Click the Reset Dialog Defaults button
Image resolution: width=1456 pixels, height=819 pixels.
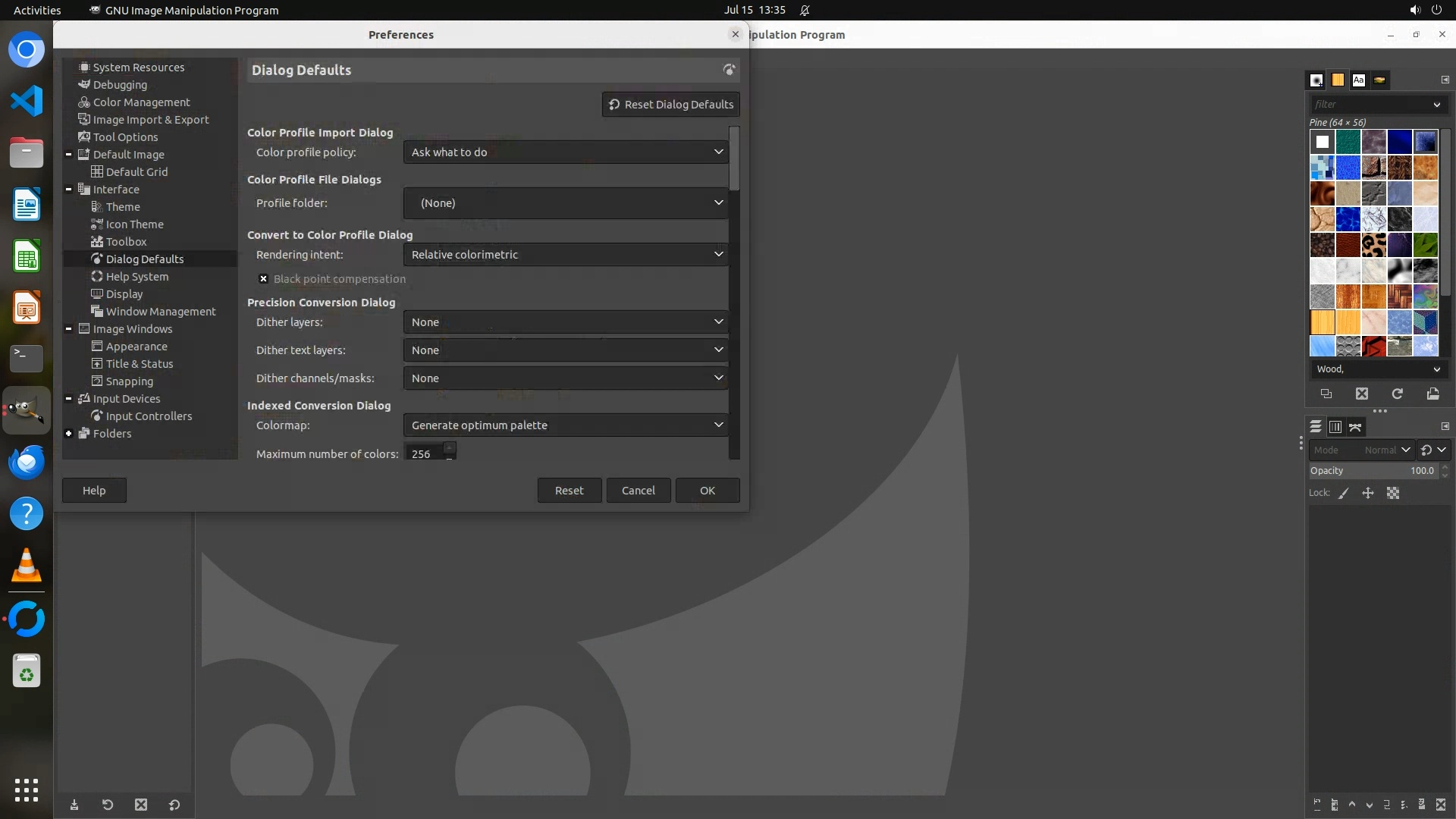point(670,105)
